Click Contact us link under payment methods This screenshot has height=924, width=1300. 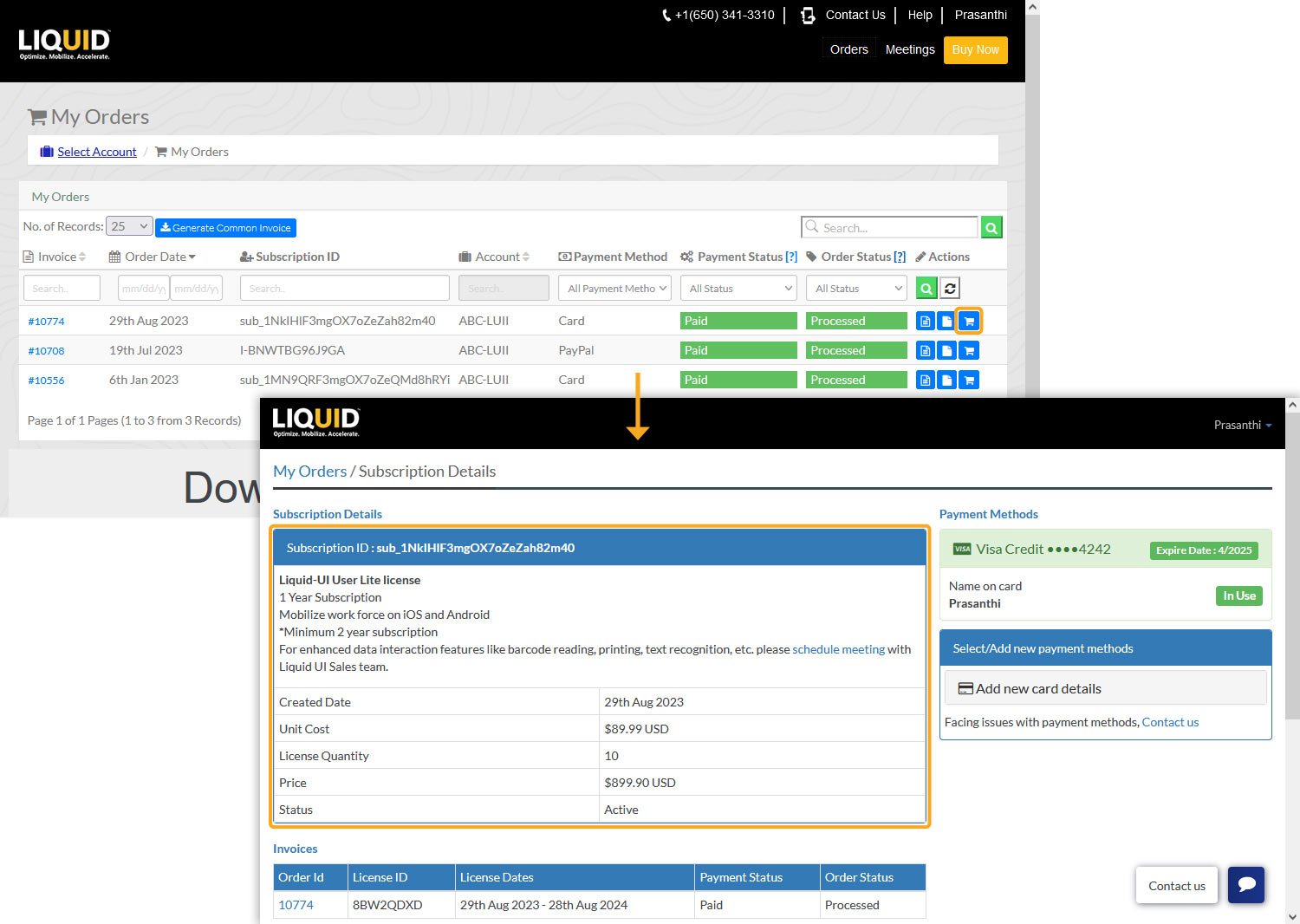point(1170,722)
